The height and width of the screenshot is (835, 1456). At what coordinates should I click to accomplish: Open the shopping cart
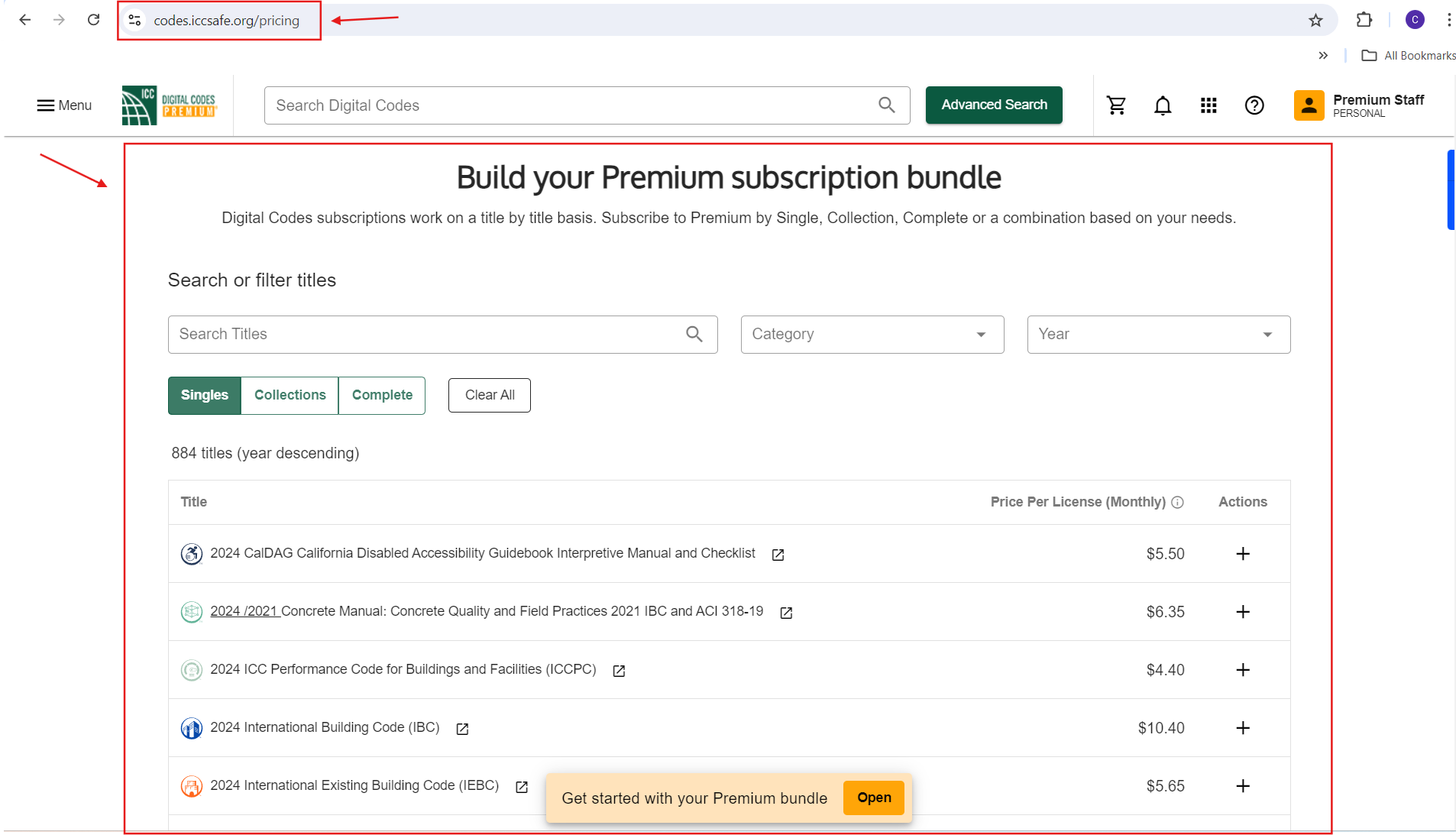pos(1117,105)
